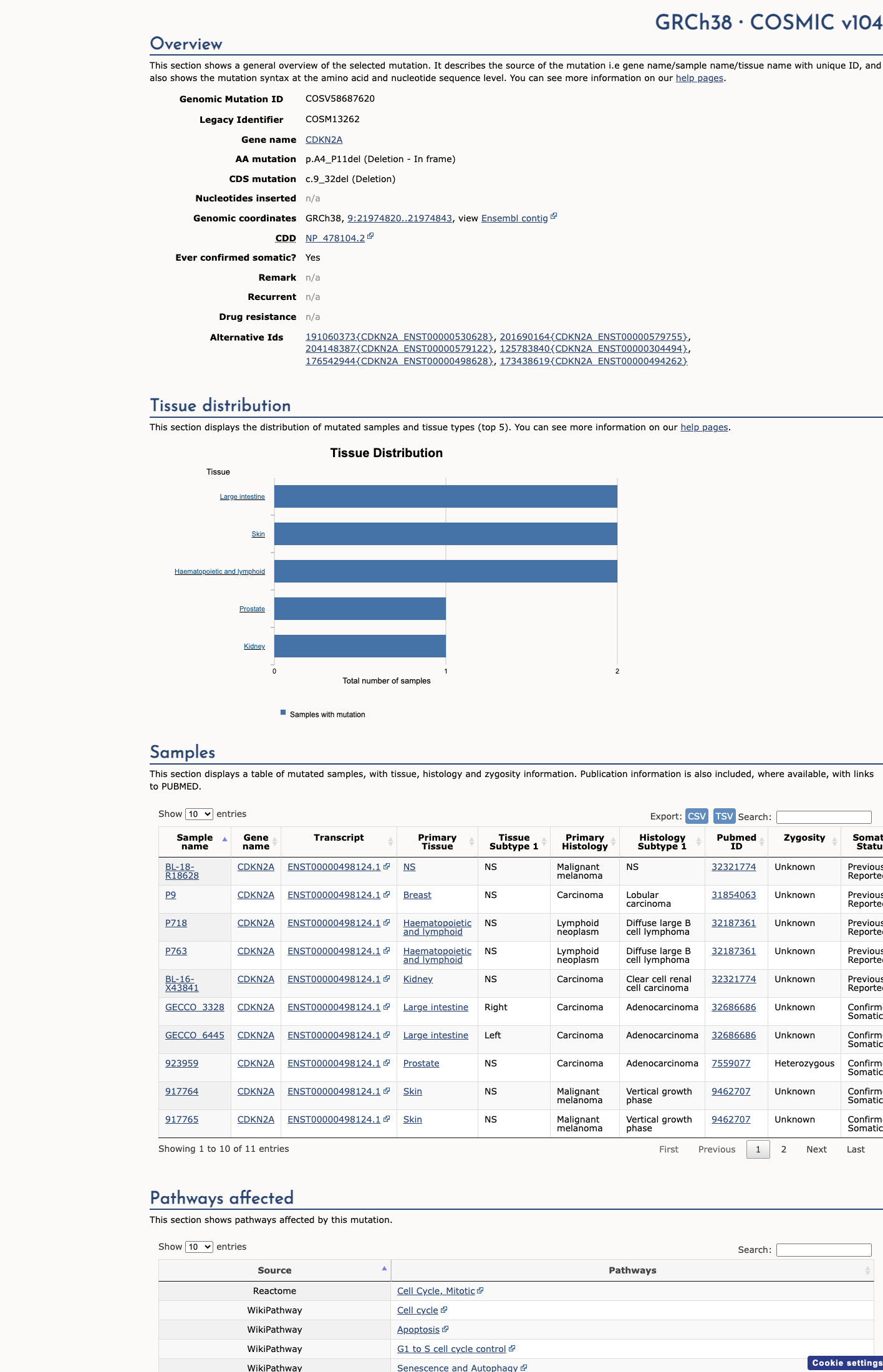Open Cookie settings button
The image size is (883, 1372).
pos(846,1363)
